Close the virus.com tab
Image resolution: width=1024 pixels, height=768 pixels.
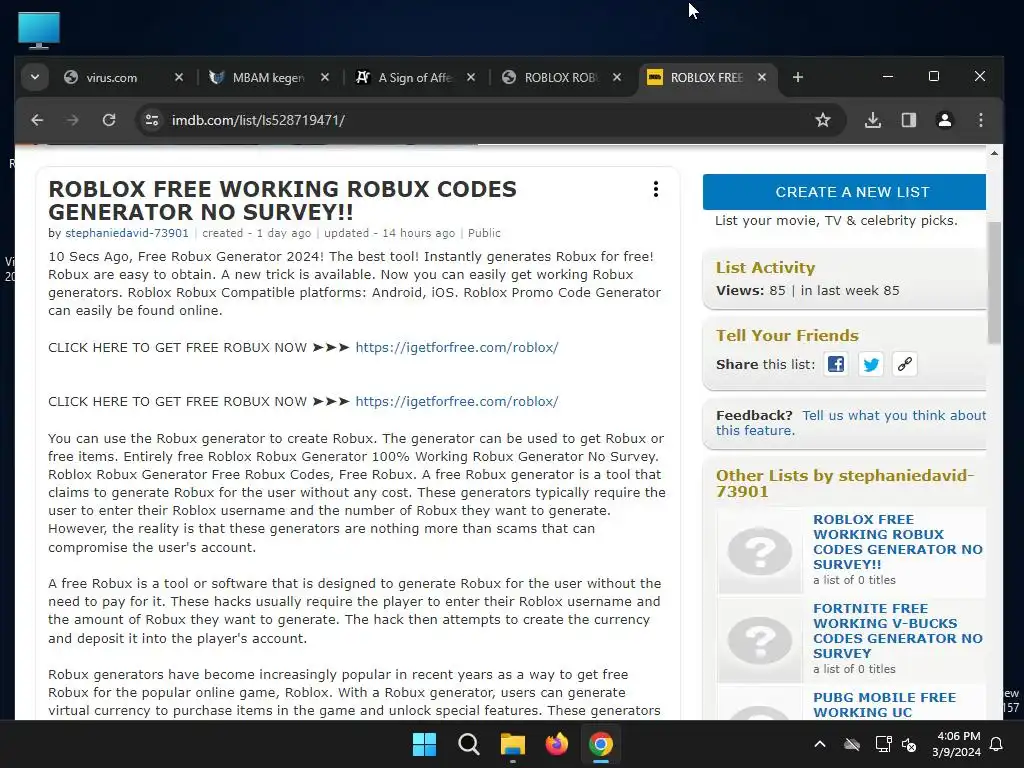178,77
